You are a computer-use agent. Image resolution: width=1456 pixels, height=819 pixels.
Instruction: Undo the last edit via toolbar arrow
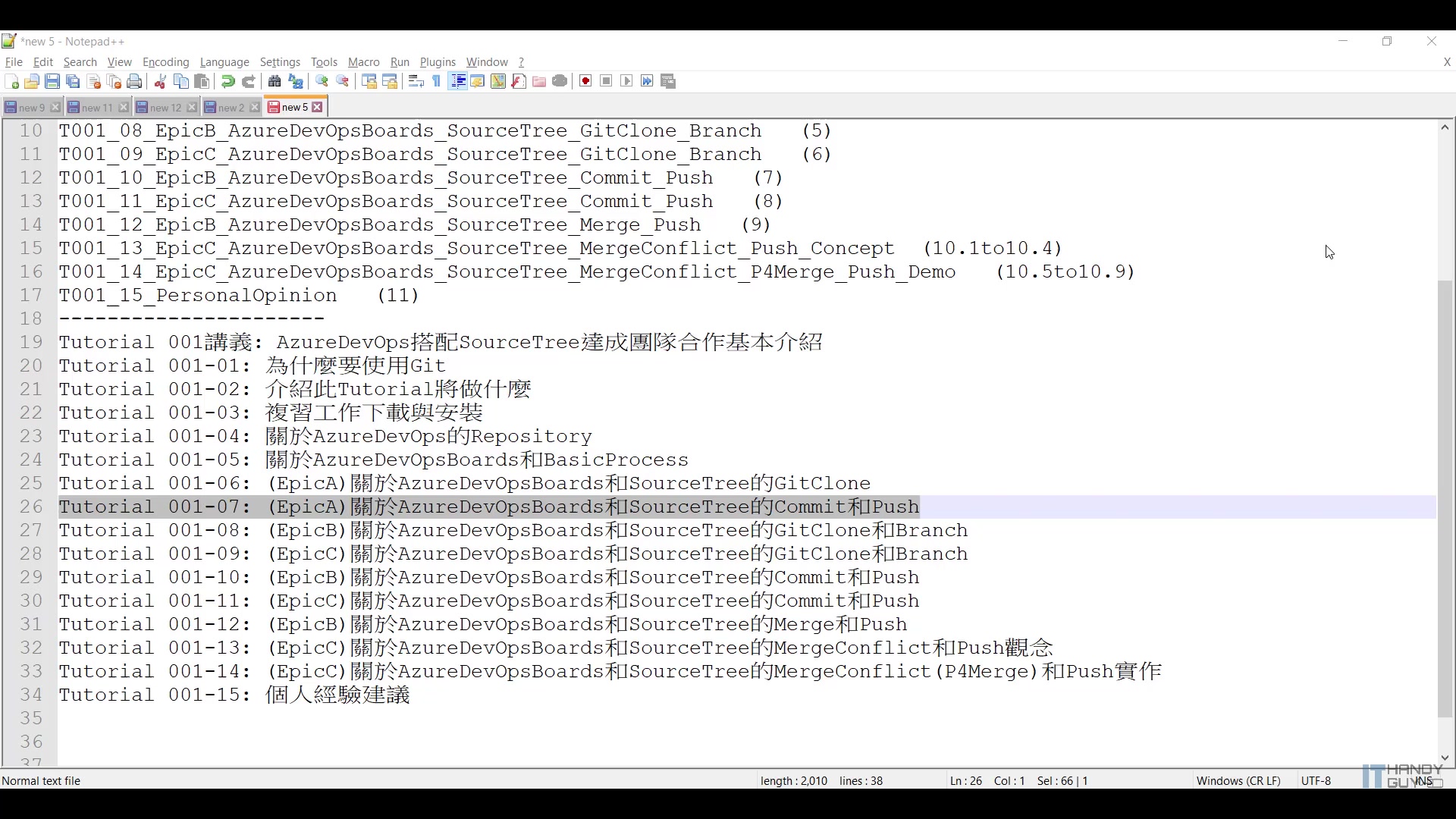click(x=227, y=81)
